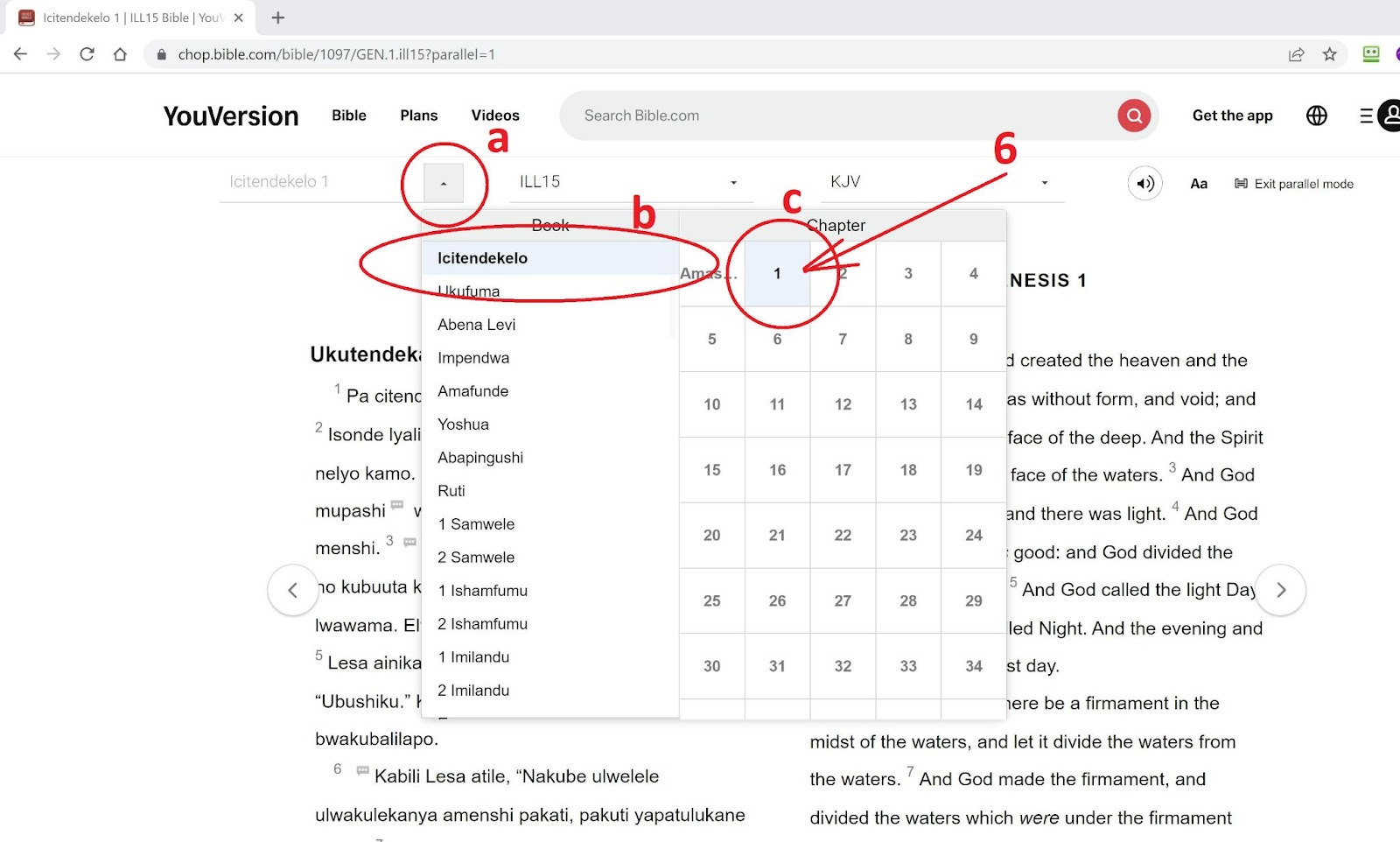The width and height of the screenshot is (1400, 842).
Task: Select the book Yoshua
Action: (549, 425)
